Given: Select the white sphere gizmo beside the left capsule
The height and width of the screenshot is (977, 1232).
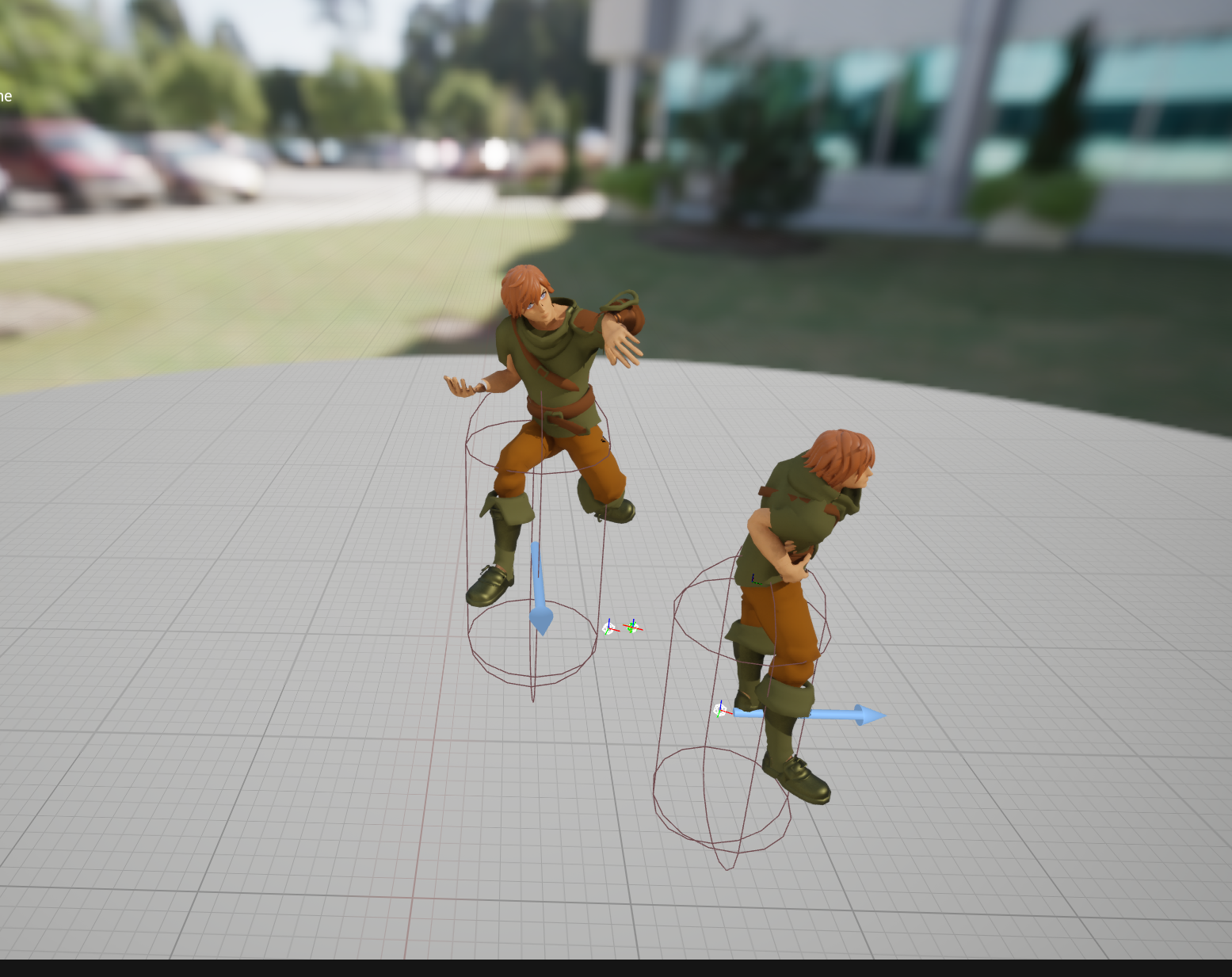Looking at the screenshot, I should [608, 628].
